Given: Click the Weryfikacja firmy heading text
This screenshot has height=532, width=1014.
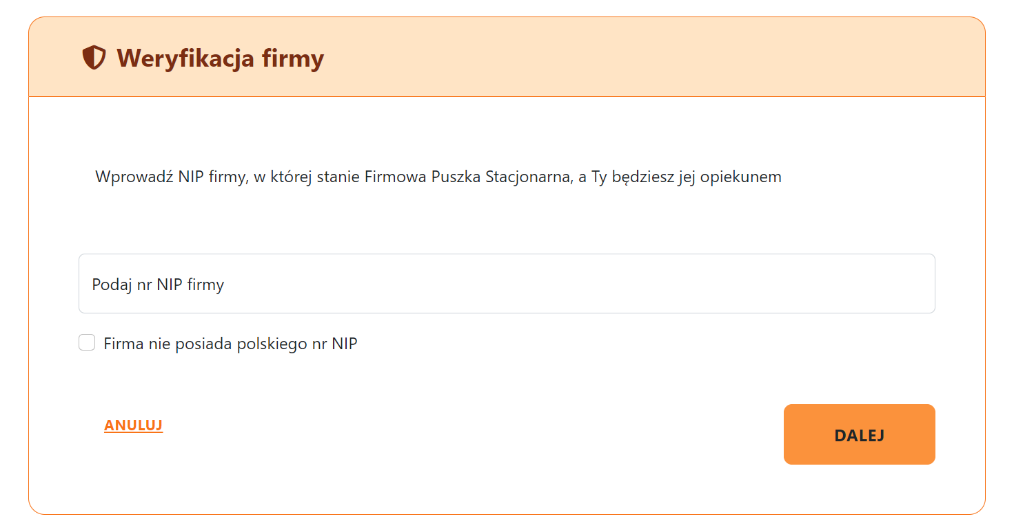Looking at the screenshot, I should [x=220, y=58].
